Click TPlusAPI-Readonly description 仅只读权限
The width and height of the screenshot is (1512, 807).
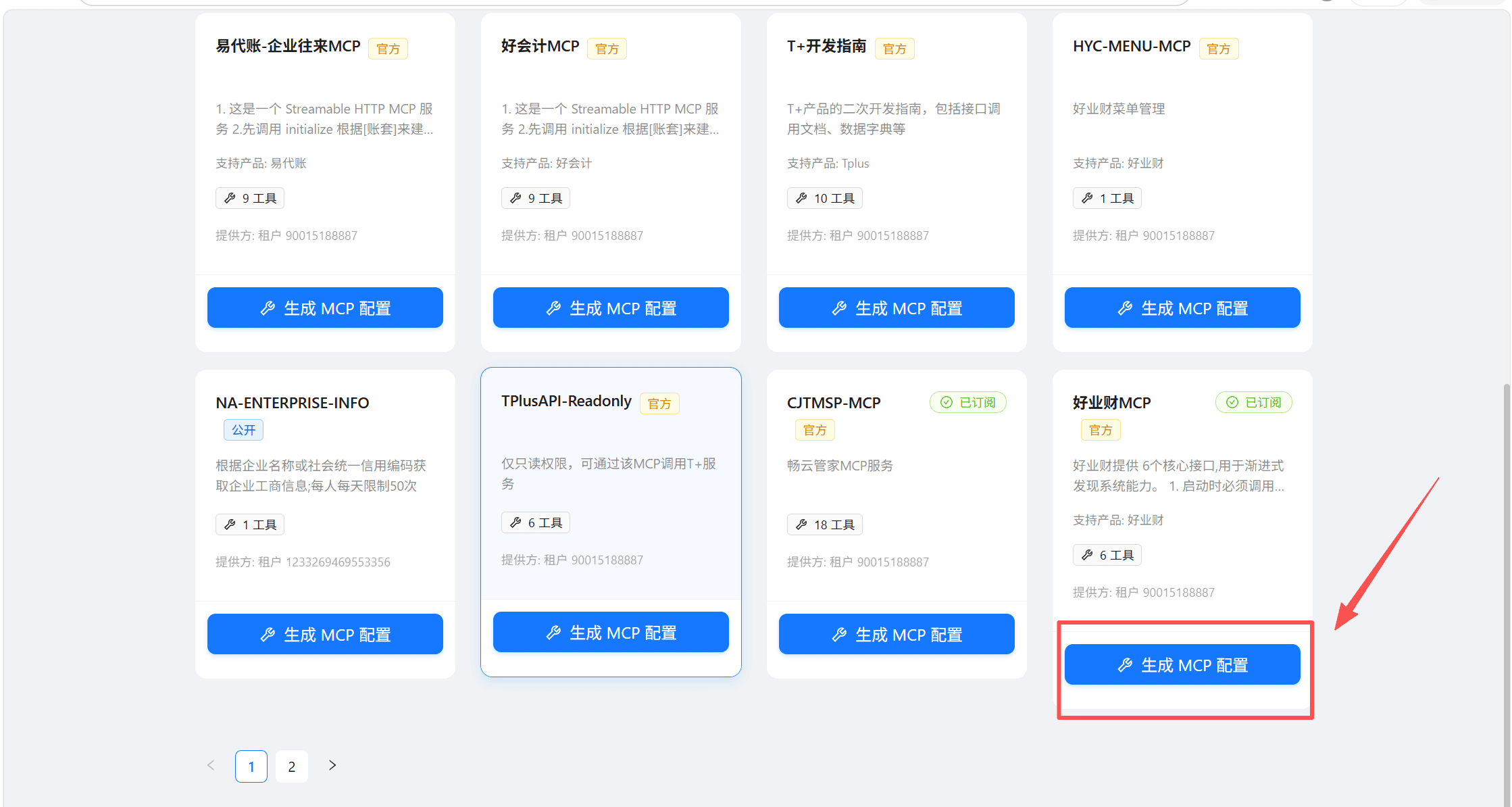point(609,474)
